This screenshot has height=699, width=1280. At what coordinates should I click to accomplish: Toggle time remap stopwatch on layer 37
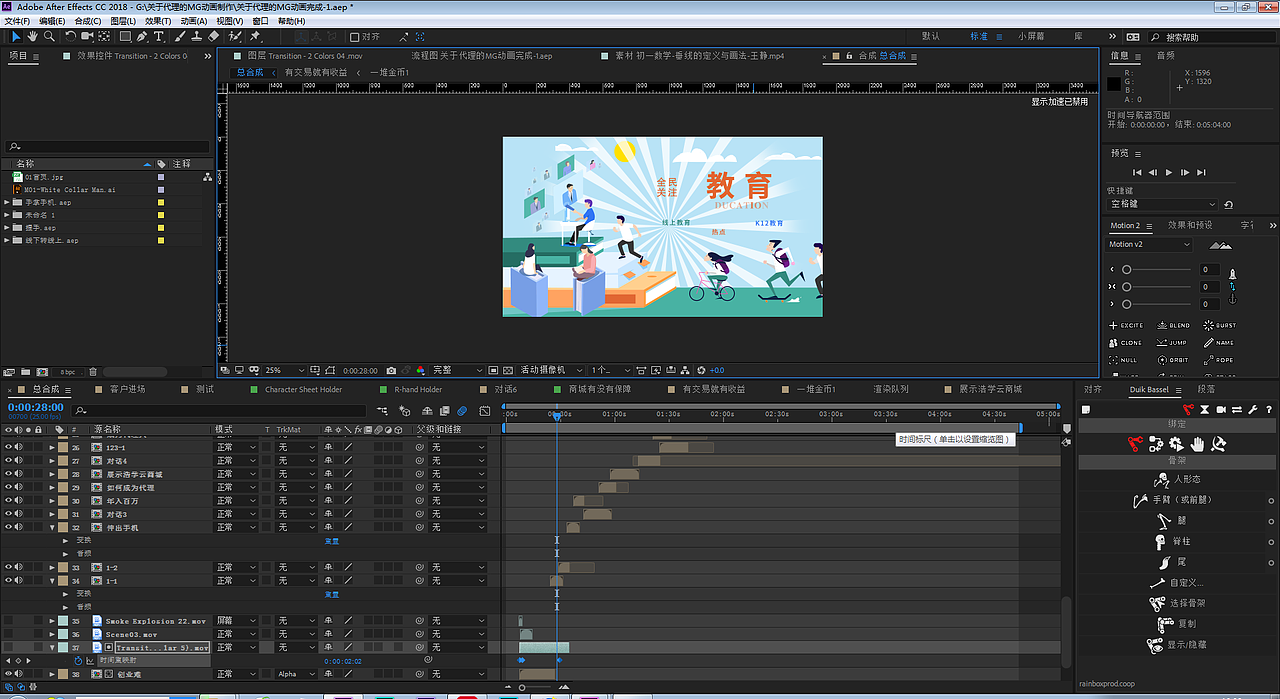[x=78, y=660]
